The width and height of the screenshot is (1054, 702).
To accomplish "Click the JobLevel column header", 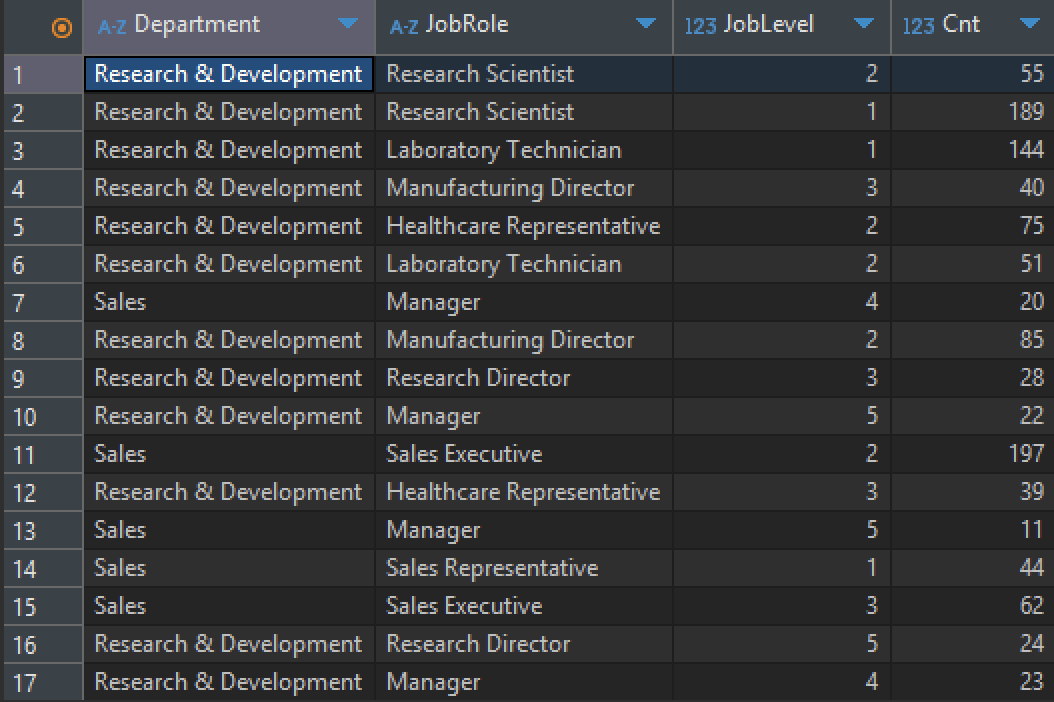I will pos(781,26).
